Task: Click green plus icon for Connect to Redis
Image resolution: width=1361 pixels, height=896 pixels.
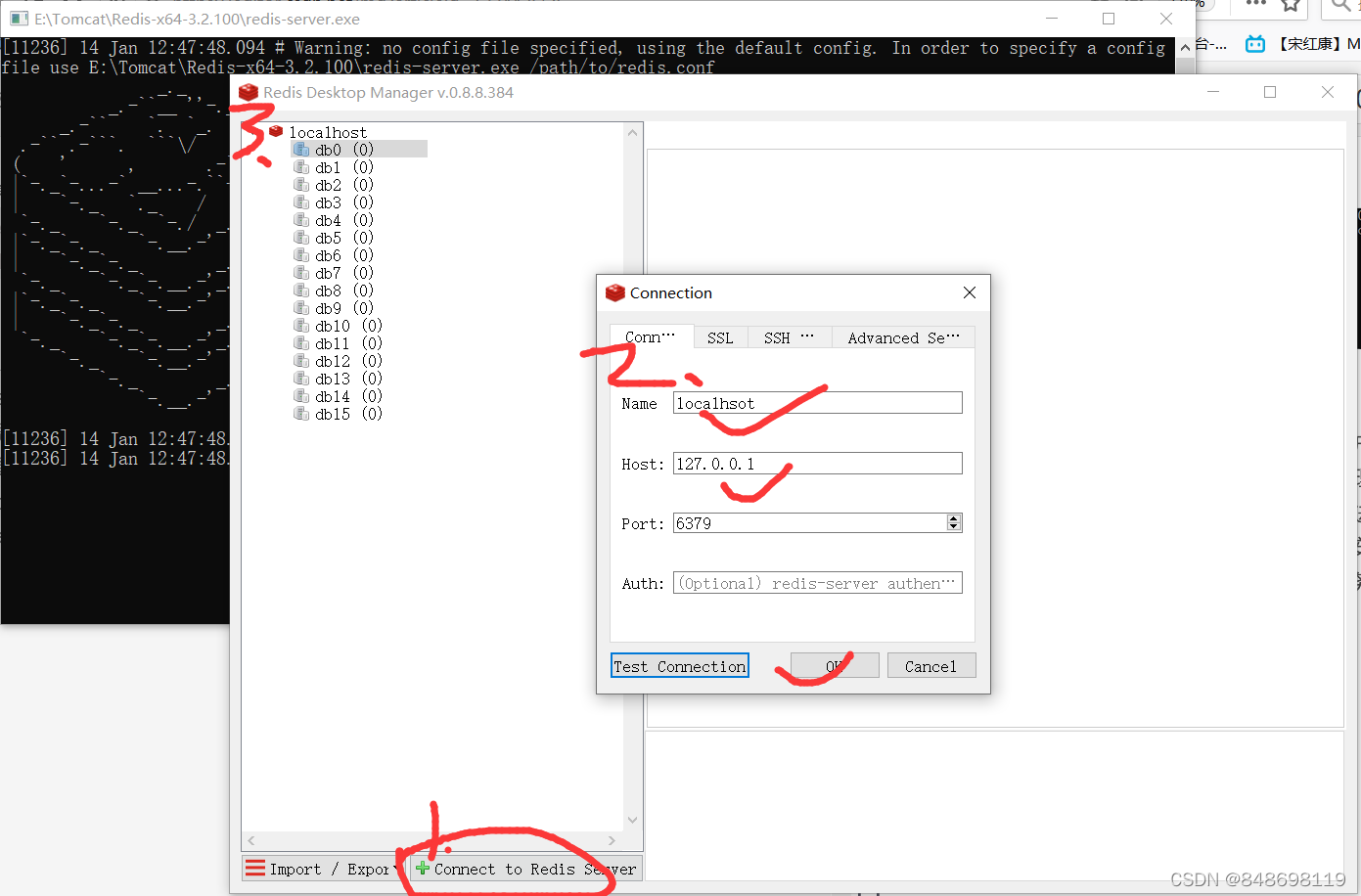Action: tap(423, 868)
